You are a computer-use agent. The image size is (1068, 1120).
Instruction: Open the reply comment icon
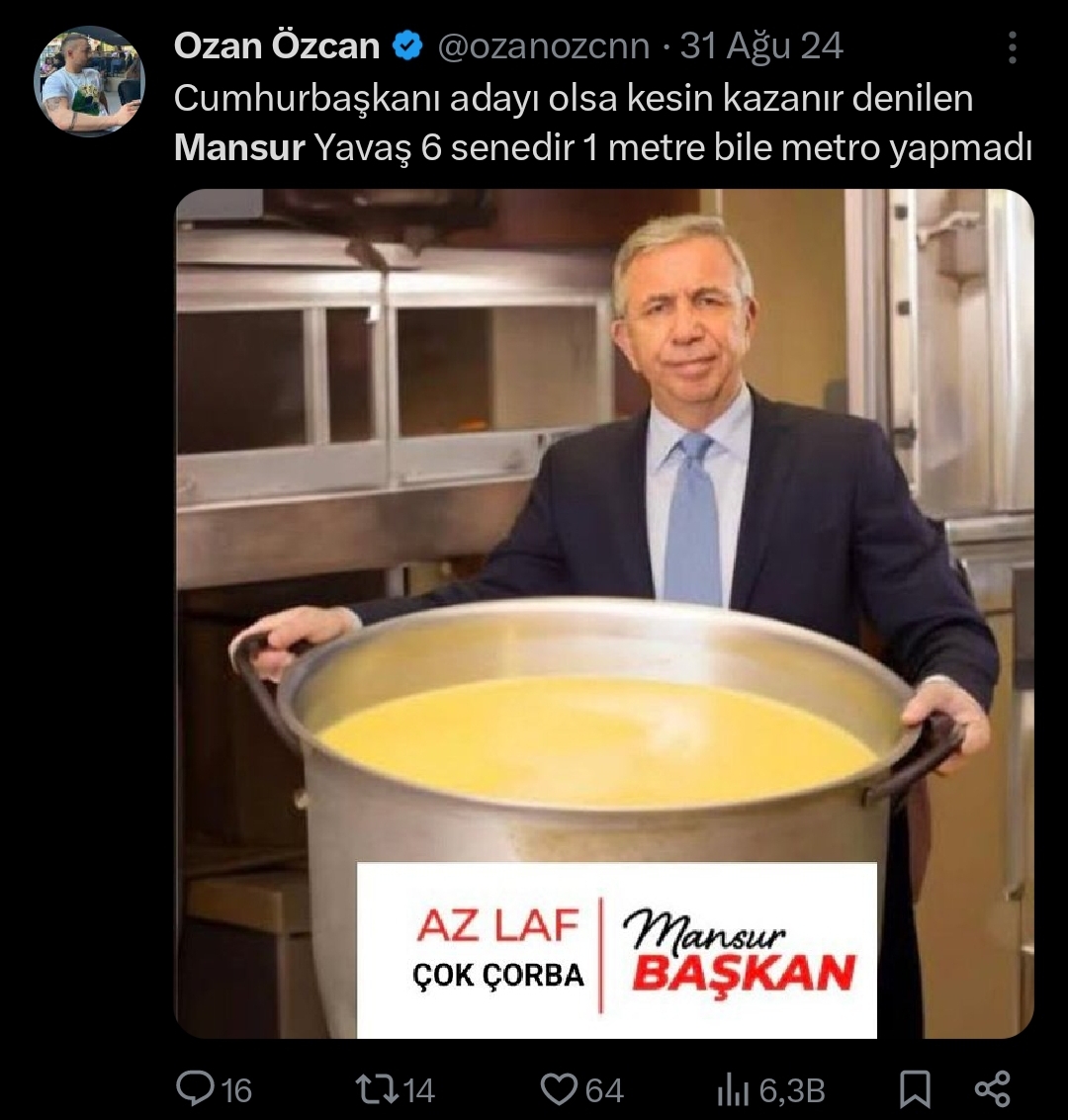pyautogui.click(x=195, y=1089)
